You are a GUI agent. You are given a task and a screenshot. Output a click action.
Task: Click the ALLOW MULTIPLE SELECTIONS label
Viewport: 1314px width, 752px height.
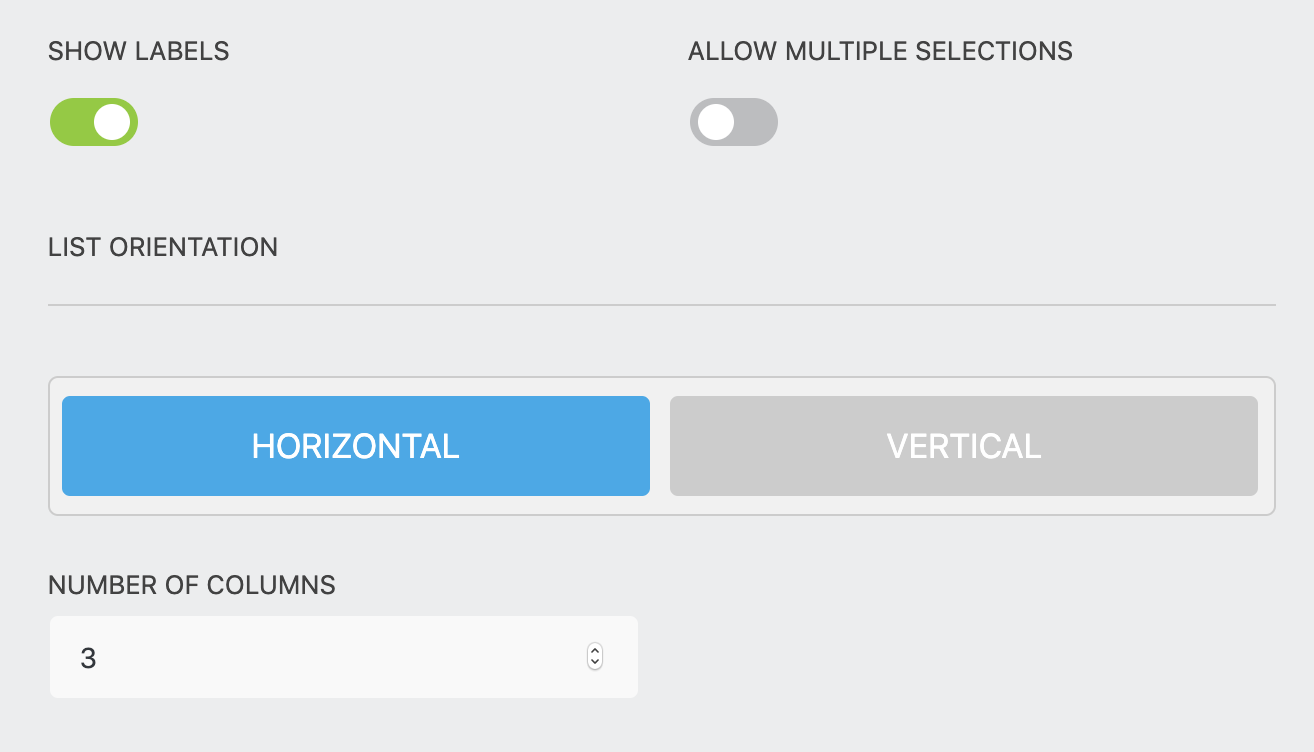coord(880,51)
